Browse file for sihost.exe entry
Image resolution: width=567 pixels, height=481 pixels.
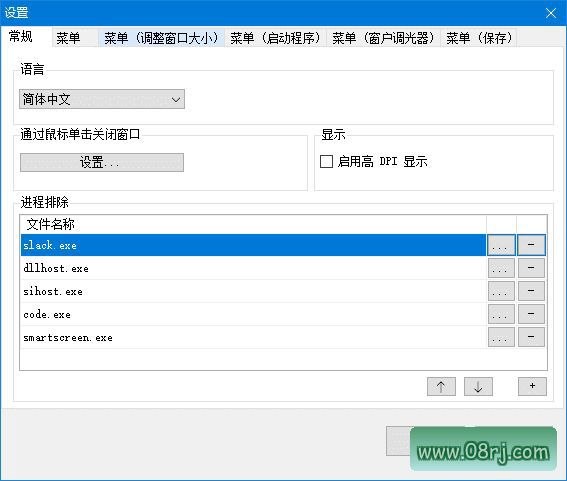coord(501,291)
